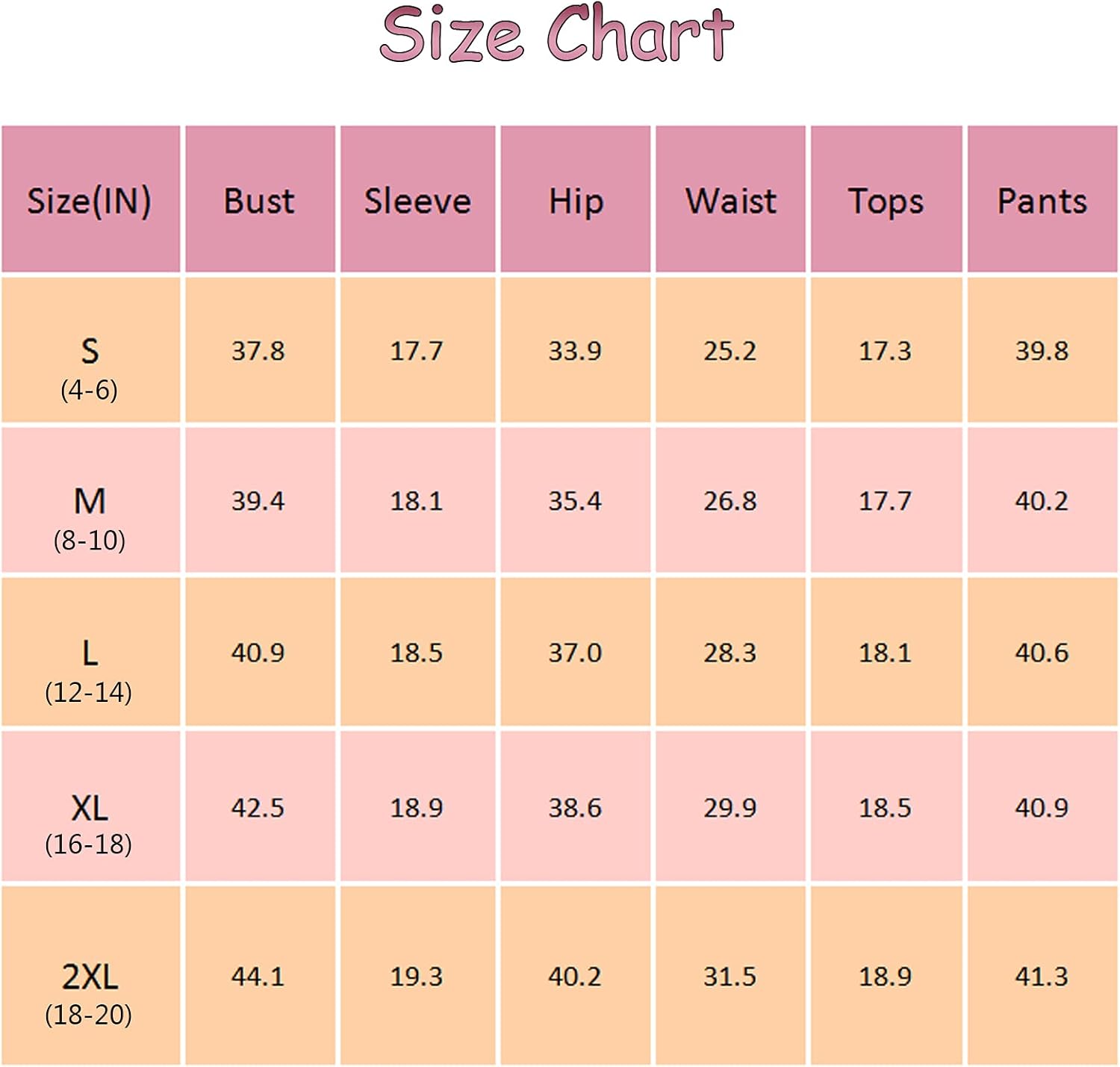Click the Bust column header

point(260,199)
